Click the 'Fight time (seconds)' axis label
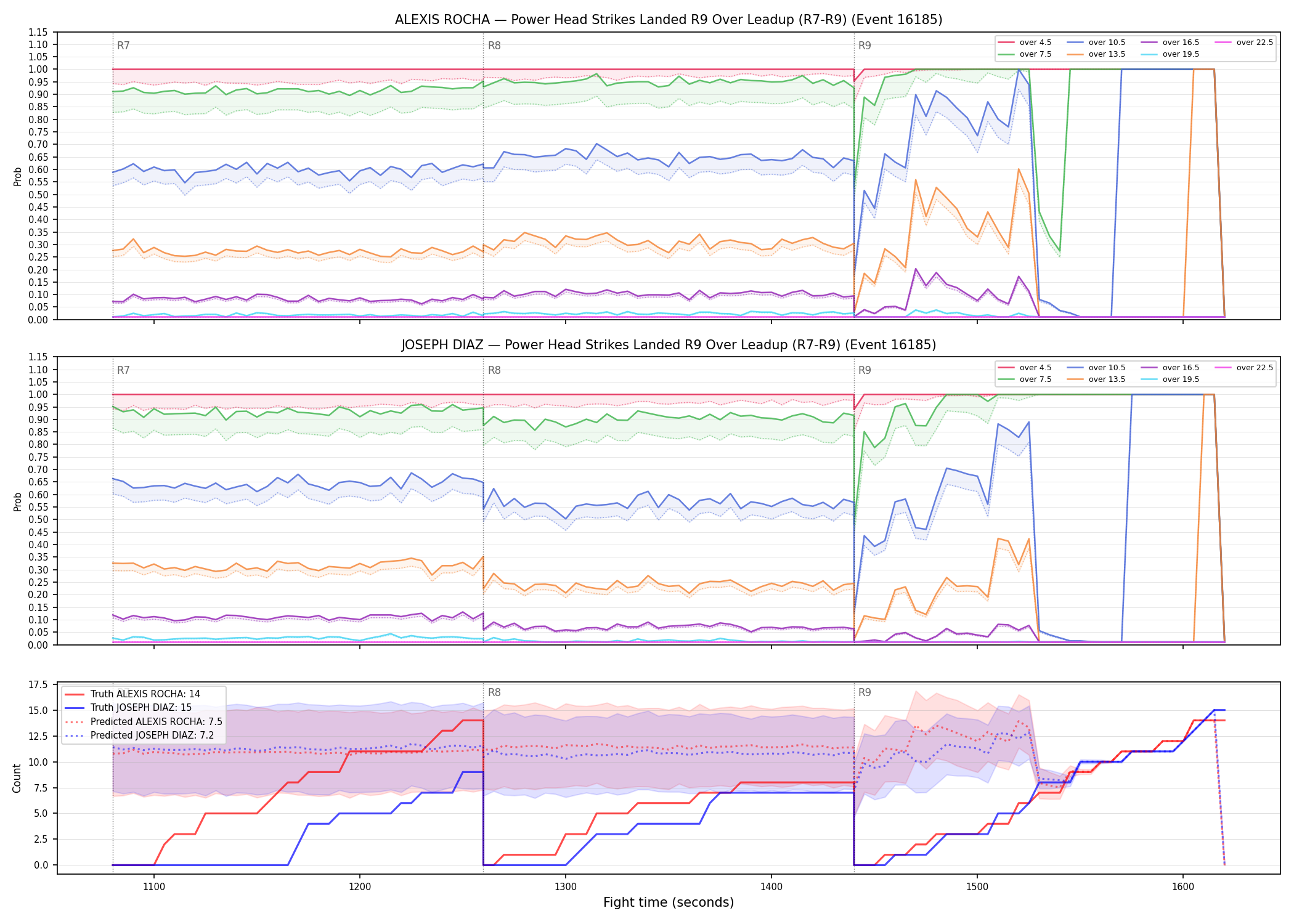This screenshot has height=924, width=1294. coord(669,902)
